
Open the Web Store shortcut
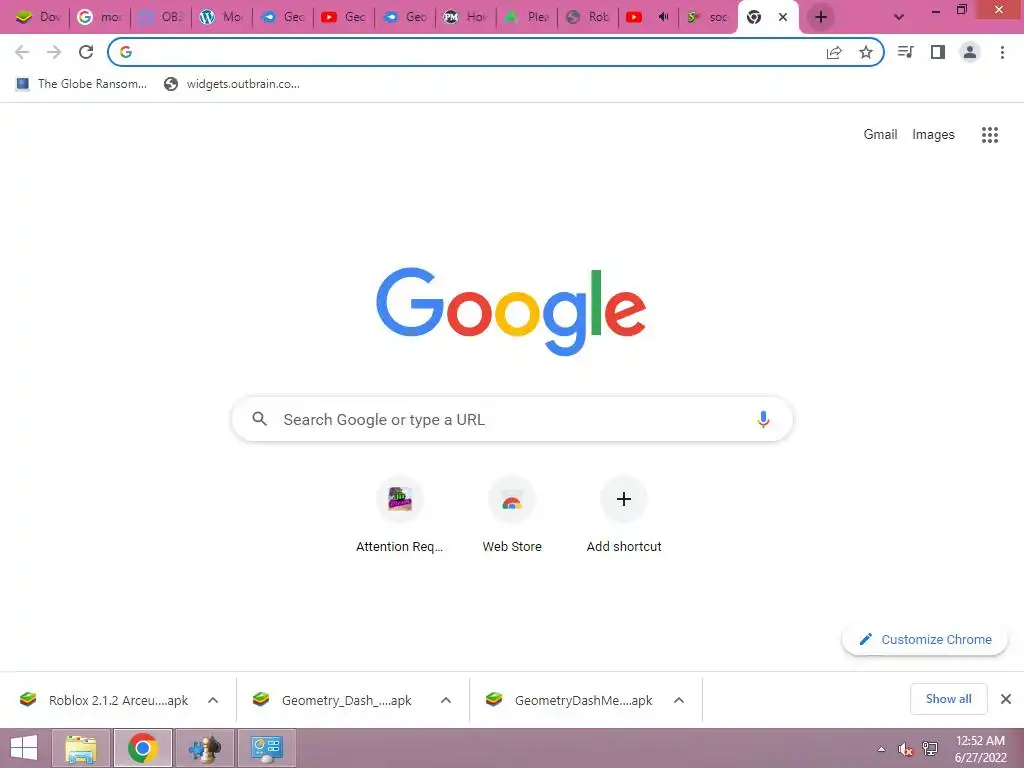pyautogui.click(x=512, y=516)
